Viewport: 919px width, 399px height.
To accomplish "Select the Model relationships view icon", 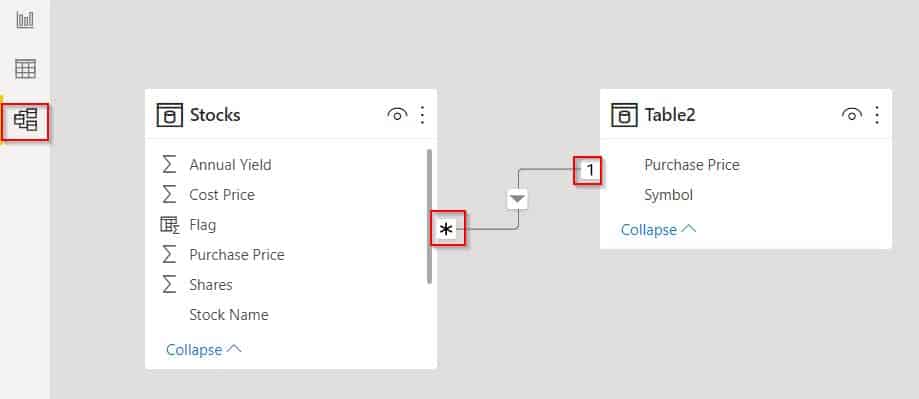I will tap(25, 120).
